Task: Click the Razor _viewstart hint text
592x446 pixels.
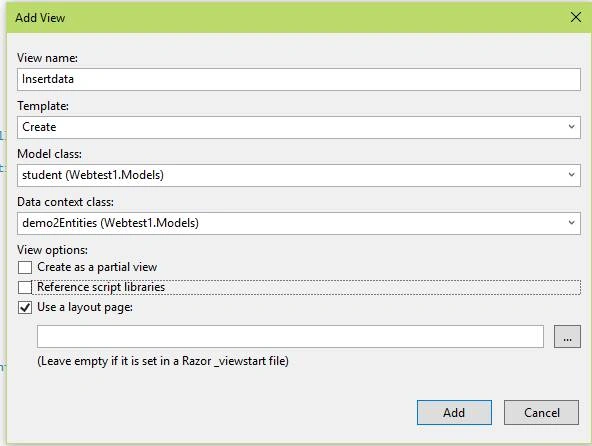Action: pos(163,361)
